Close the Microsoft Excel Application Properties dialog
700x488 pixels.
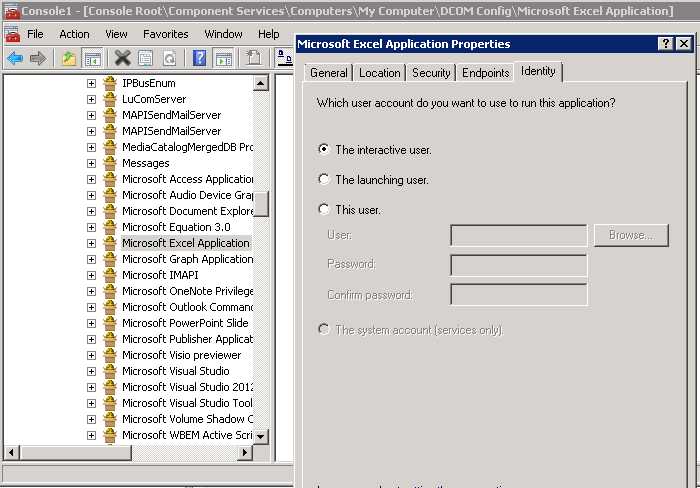684,44
